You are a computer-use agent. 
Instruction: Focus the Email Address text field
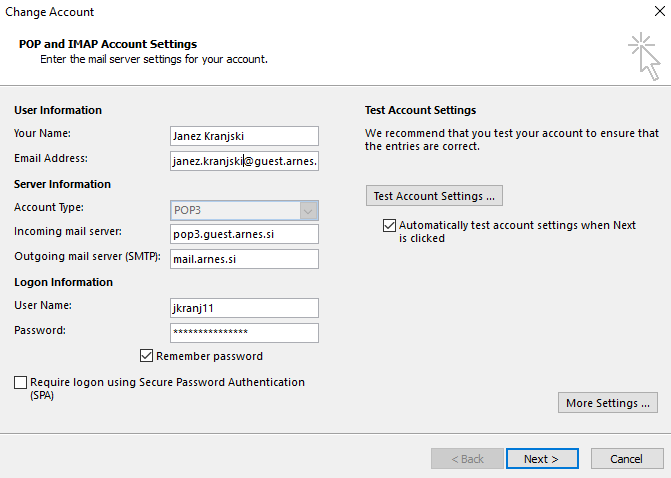244,161
